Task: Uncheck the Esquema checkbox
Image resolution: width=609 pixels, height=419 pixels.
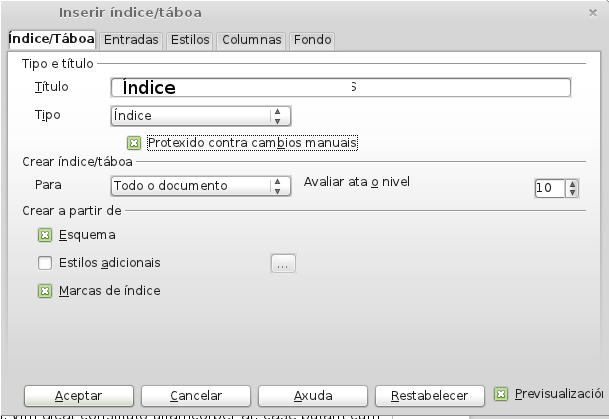Action: coord(44,235)
